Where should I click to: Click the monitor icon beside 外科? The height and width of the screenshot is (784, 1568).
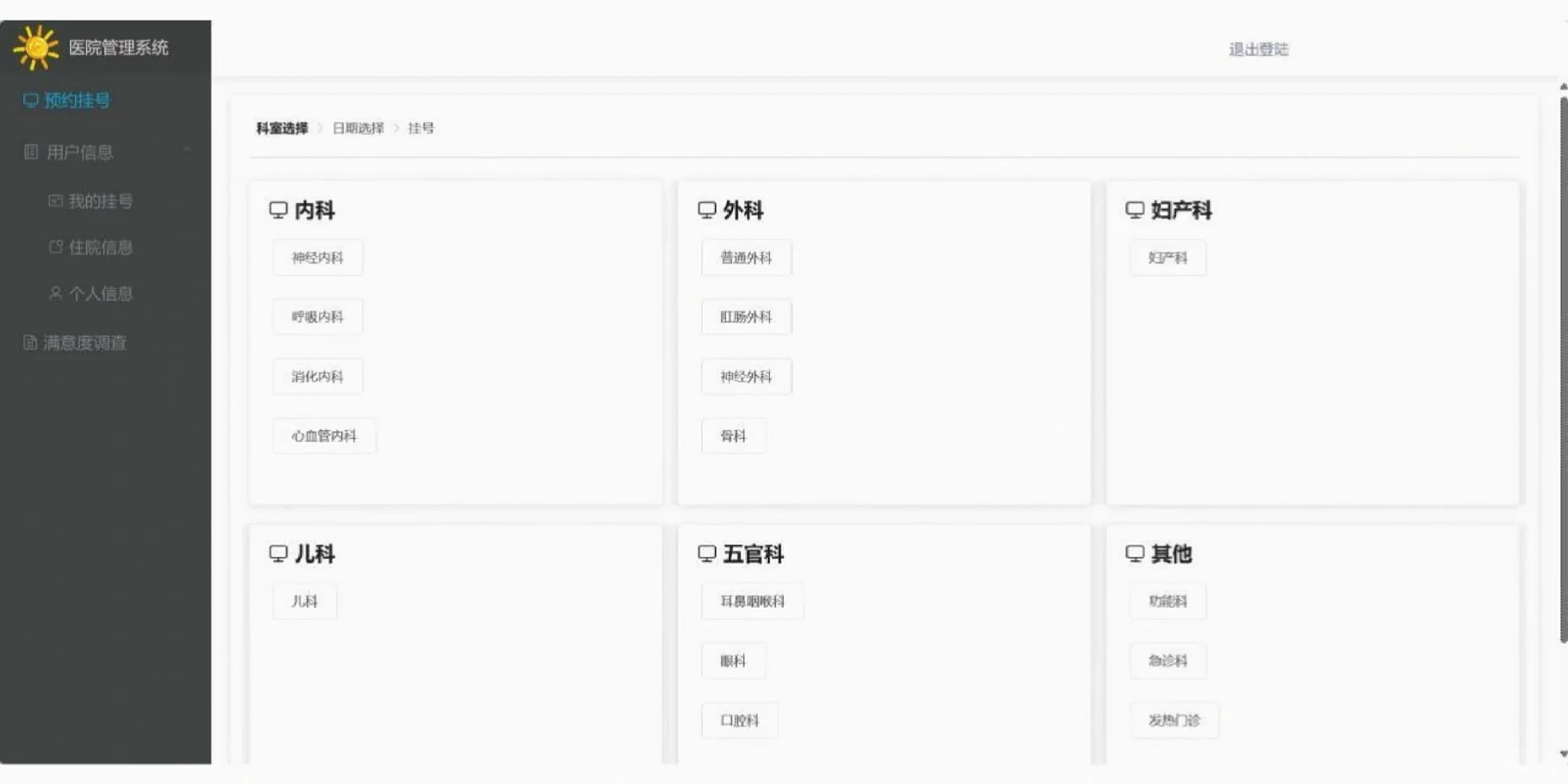tap(706, 210)
